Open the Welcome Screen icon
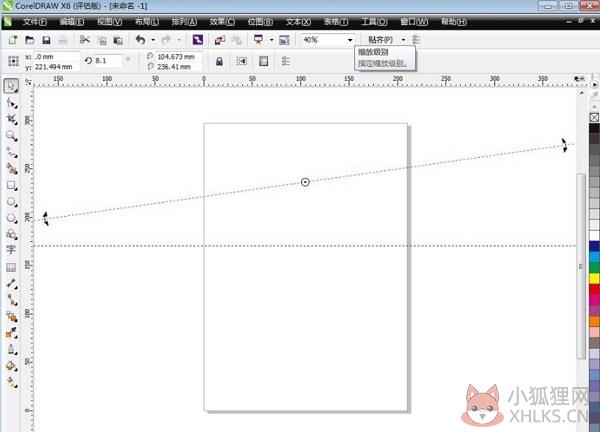600x432 pixels. 284,40
